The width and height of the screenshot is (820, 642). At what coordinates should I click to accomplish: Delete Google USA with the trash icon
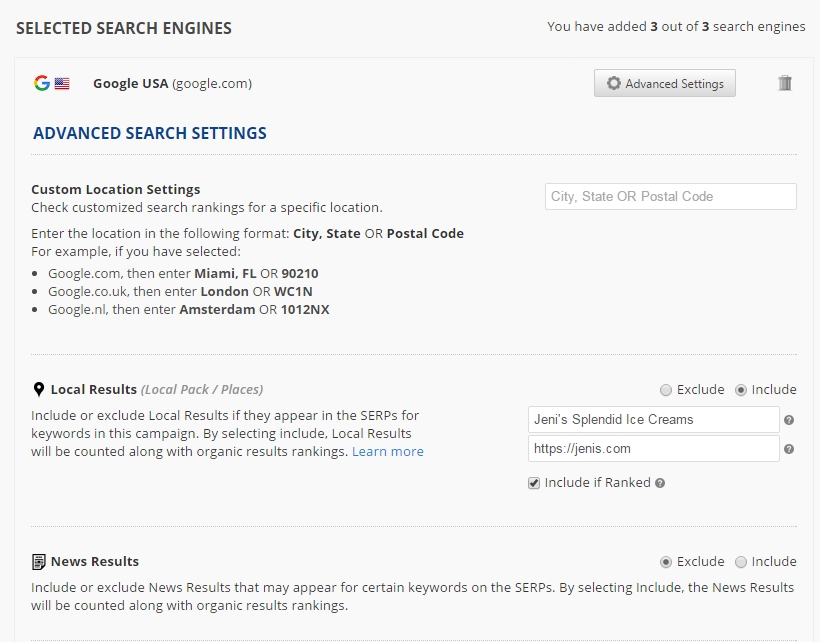point(785,83)
